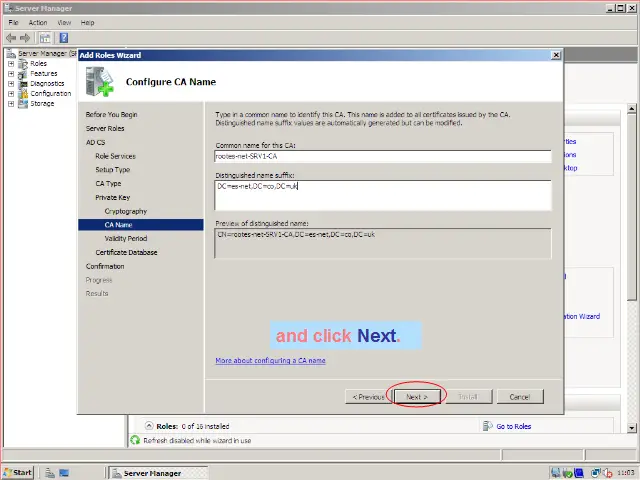Select the Certificate Database wizard step

tap(126, 253)
